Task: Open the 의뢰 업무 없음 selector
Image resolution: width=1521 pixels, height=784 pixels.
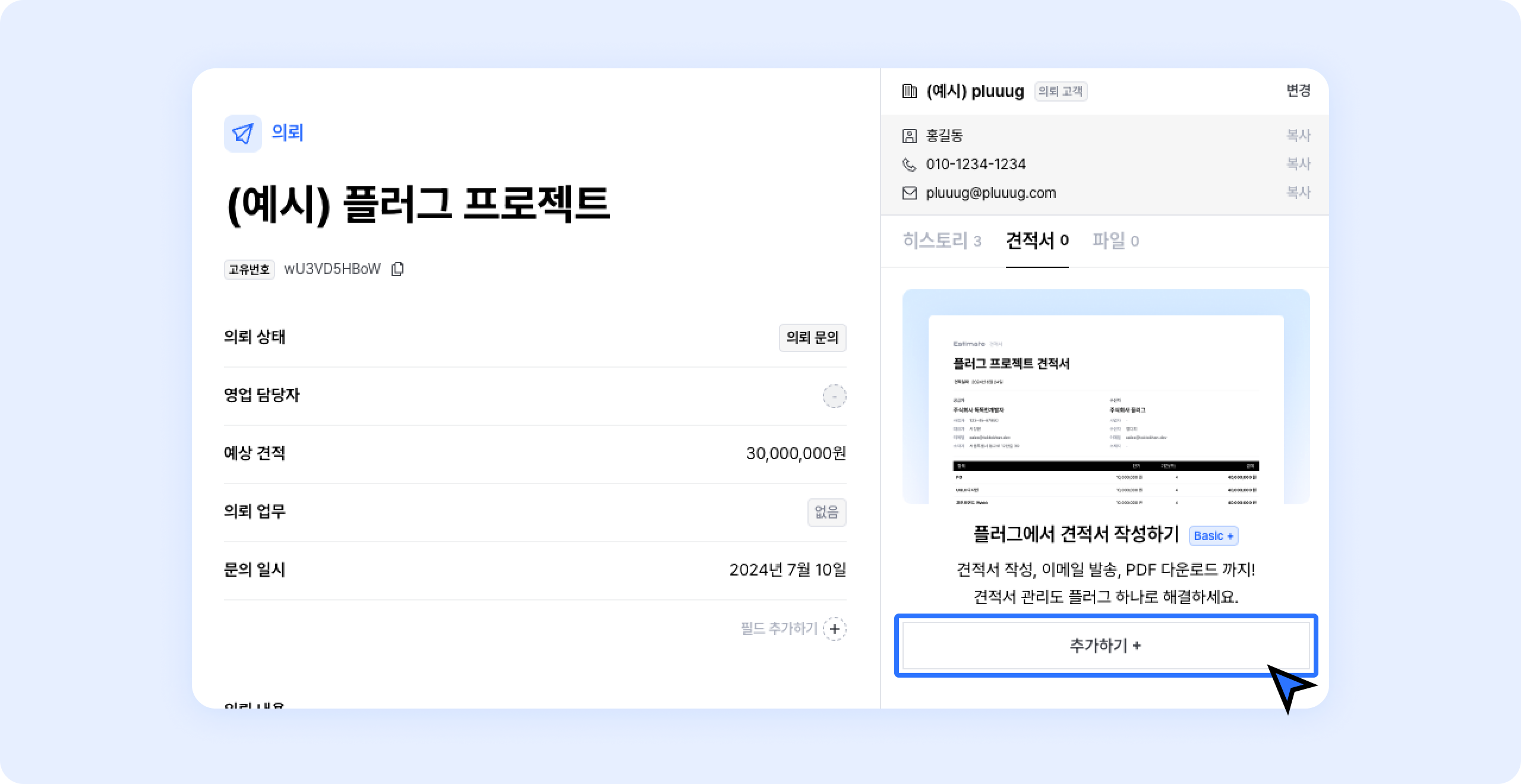Action: (x=826, y=512)
